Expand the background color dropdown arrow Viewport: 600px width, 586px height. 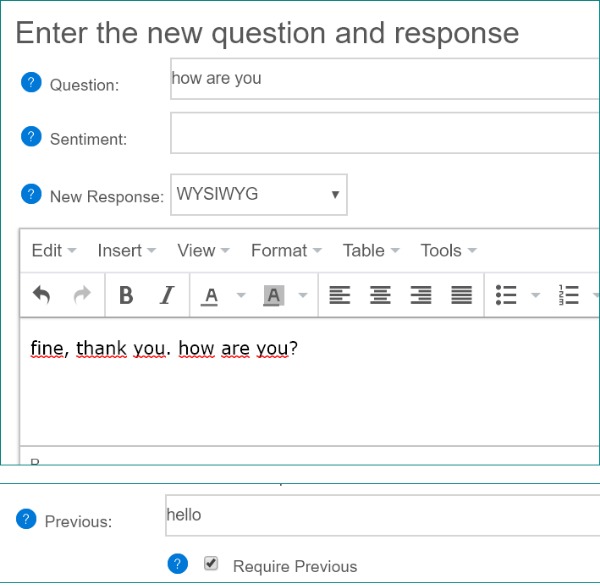point(302,295)
